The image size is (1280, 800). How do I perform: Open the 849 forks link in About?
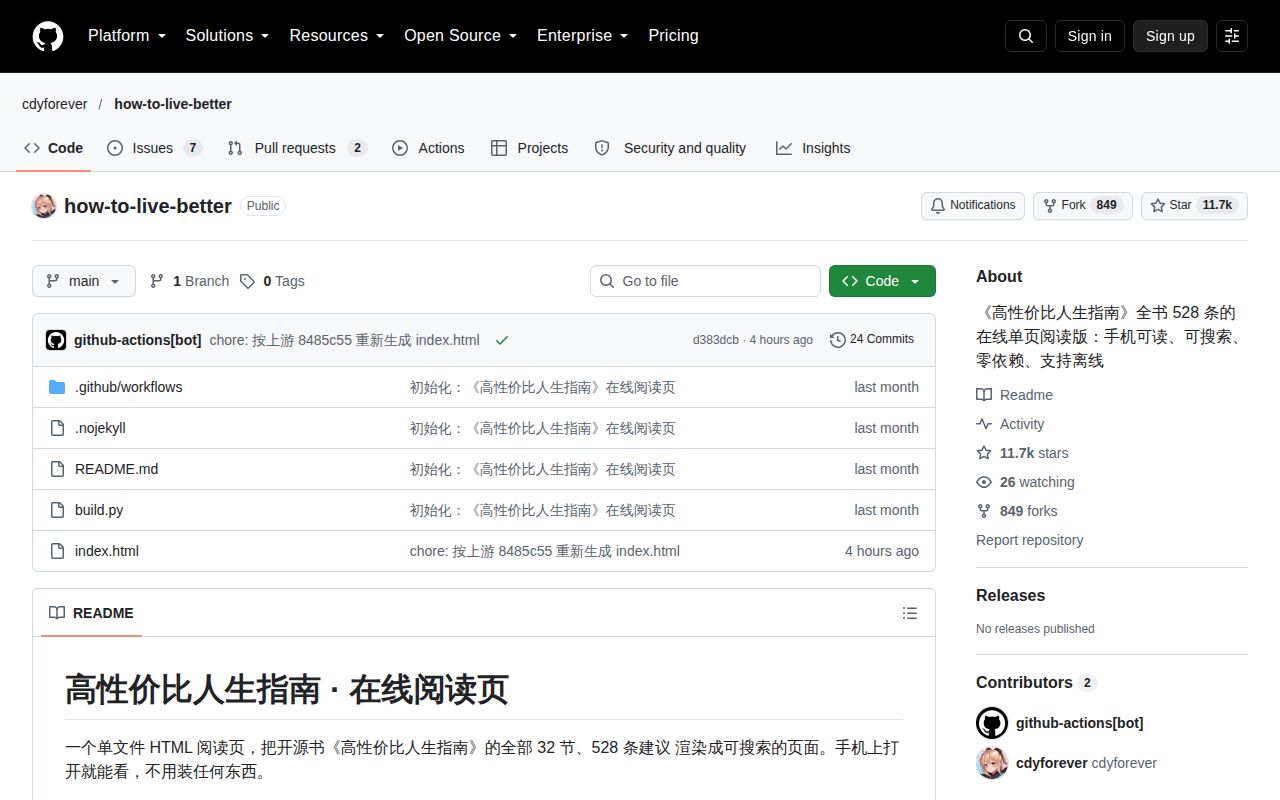point(1016,511)
